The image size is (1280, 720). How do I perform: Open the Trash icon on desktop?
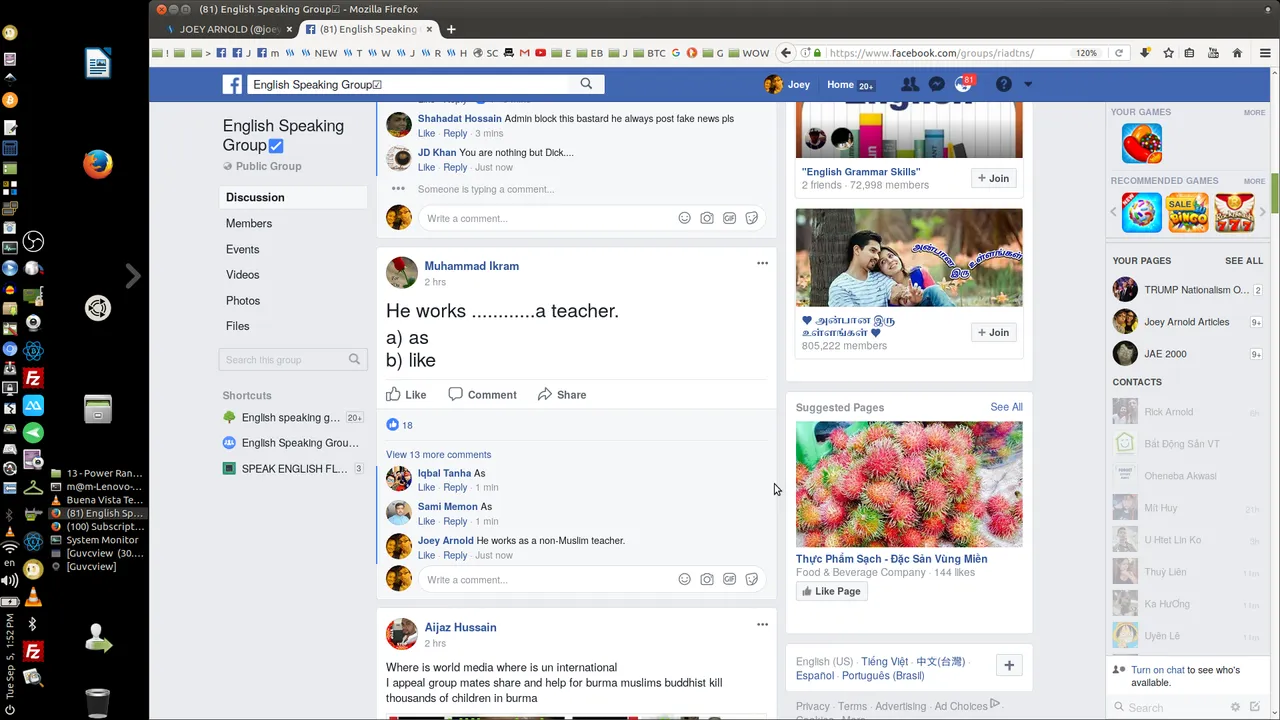point(97,702)
